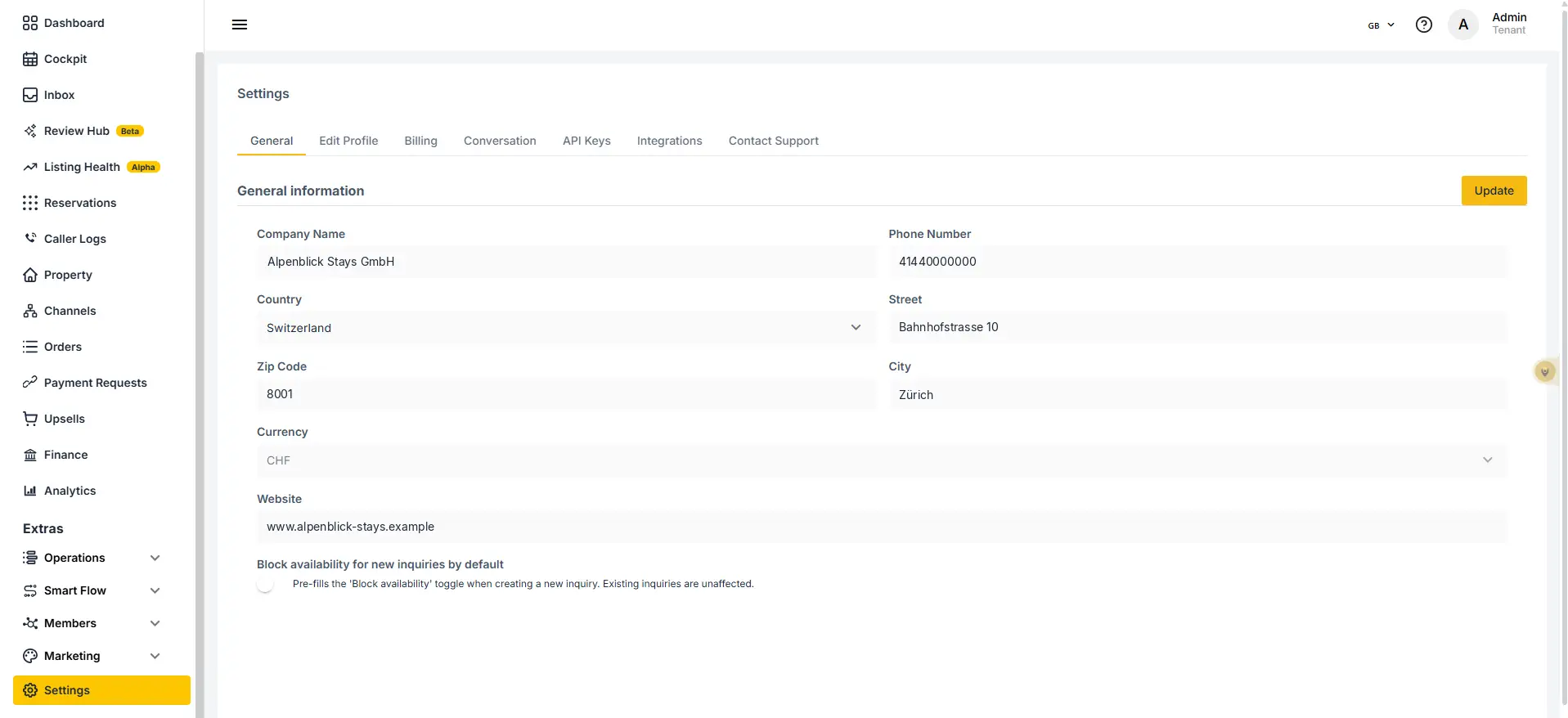
Task: Click the floating assistant badge icon
Action: click(1545, 371)
